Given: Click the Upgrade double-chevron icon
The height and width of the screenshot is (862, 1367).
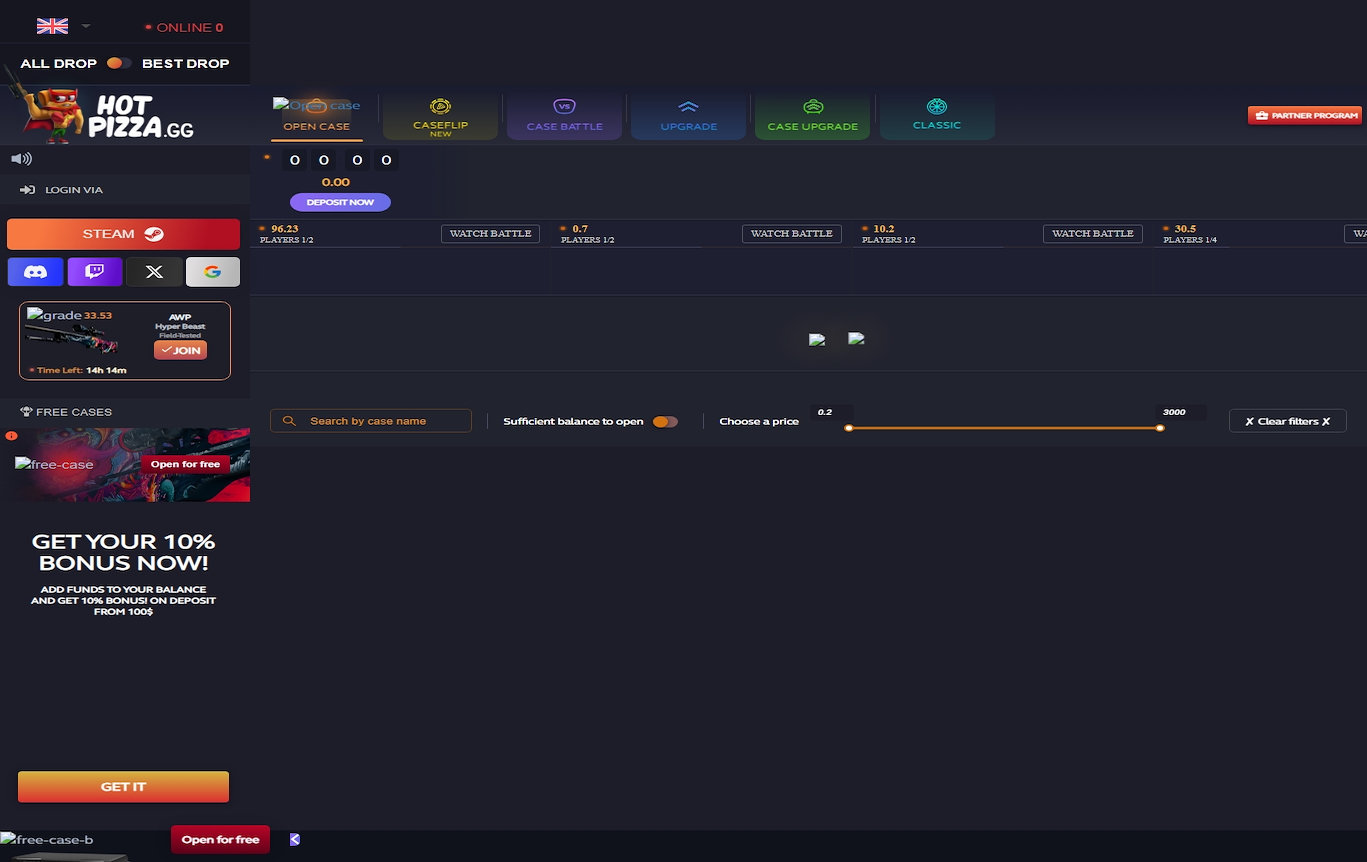Looking at the screenshot, I should pos(688,107).
